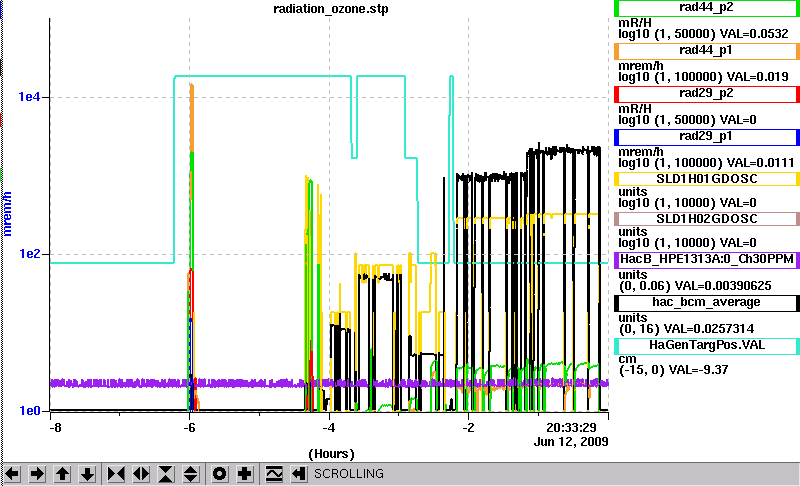Image resolution: width=800 pixels, height=486 pixels.
Task: Click the SCROLLING status label
Action: [x=348, y=474]
